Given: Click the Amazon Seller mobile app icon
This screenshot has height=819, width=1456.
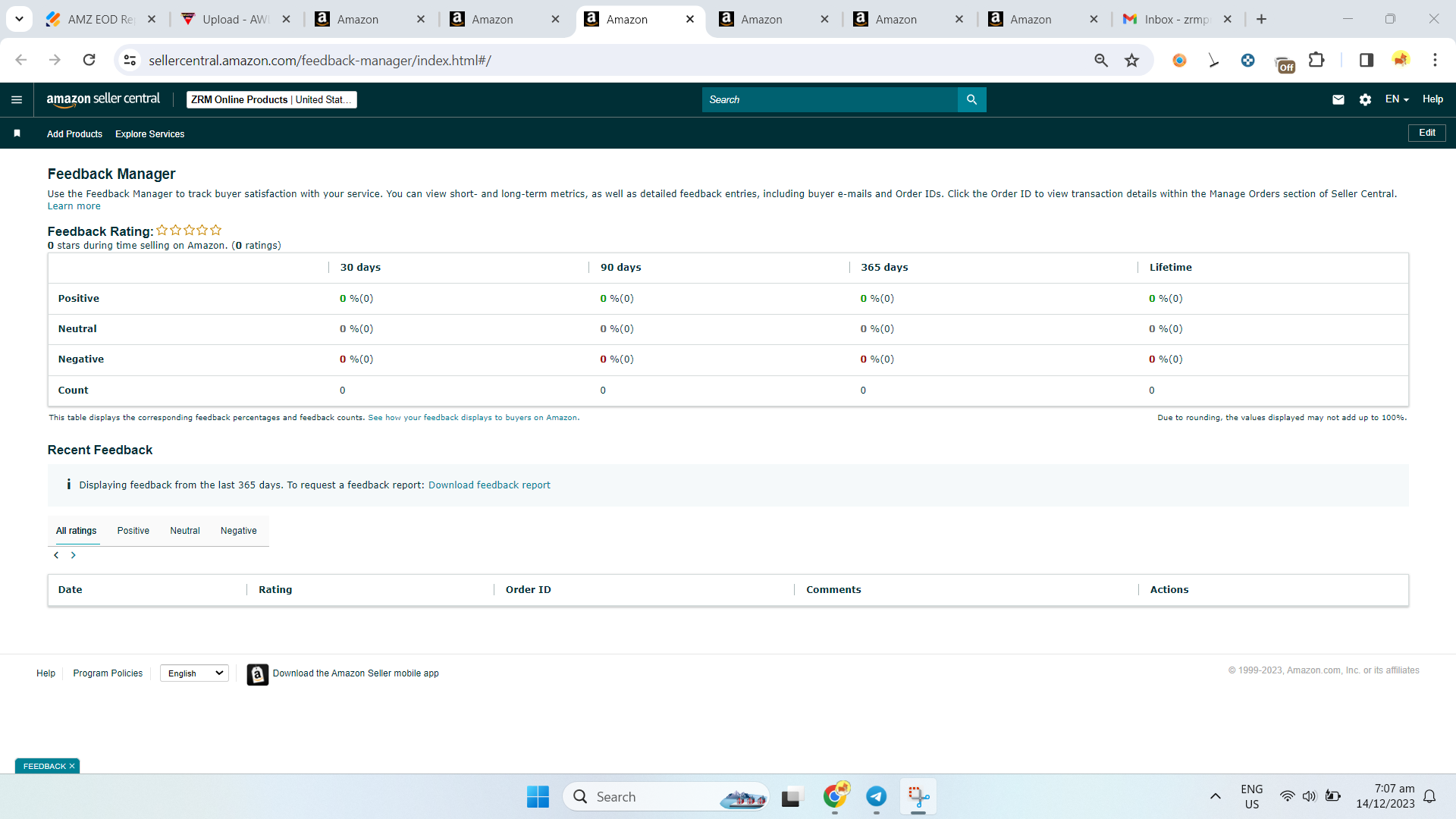Looking at the screenshot, I should pos(258,674).
